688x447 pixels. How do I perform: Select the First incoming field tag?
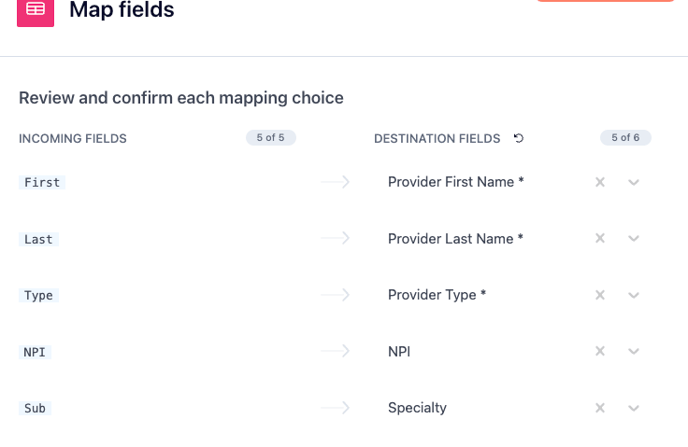click(42, 182)
